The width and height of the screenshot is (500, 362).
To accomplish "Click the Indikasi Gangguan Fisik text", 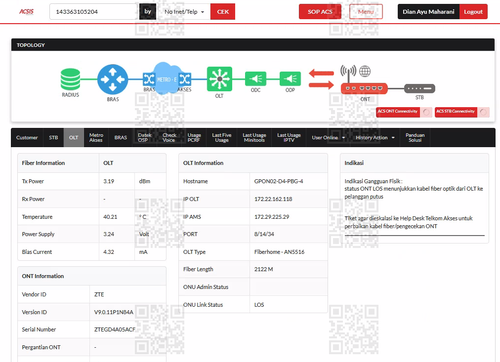I will [373, 181].
